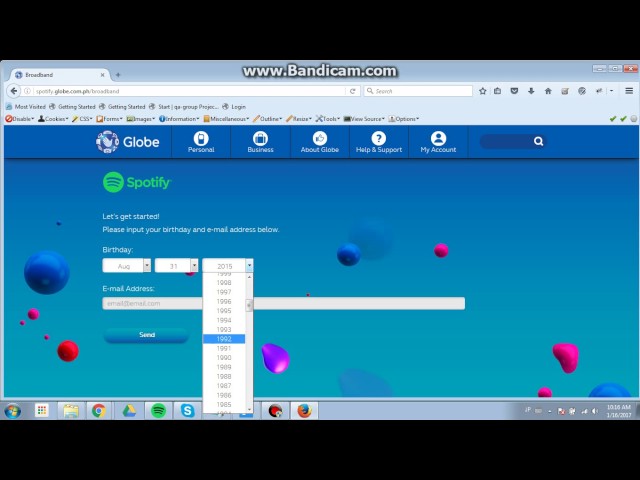Image resolution: width=640 pixels, height=480 pixels.
Task: Open the Login bookmark
Action: click(x=234, y=107)
